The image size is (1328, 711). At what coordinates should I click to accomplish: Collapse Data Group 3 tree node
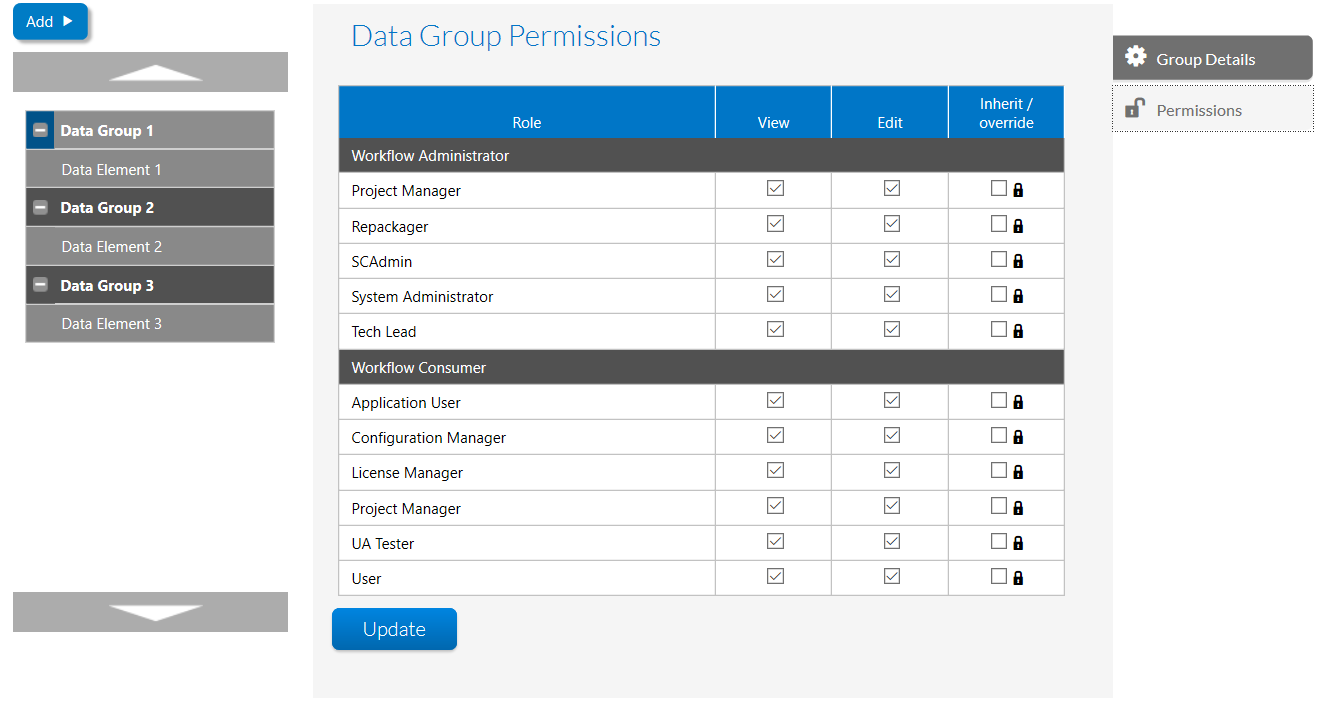[40, 285]
